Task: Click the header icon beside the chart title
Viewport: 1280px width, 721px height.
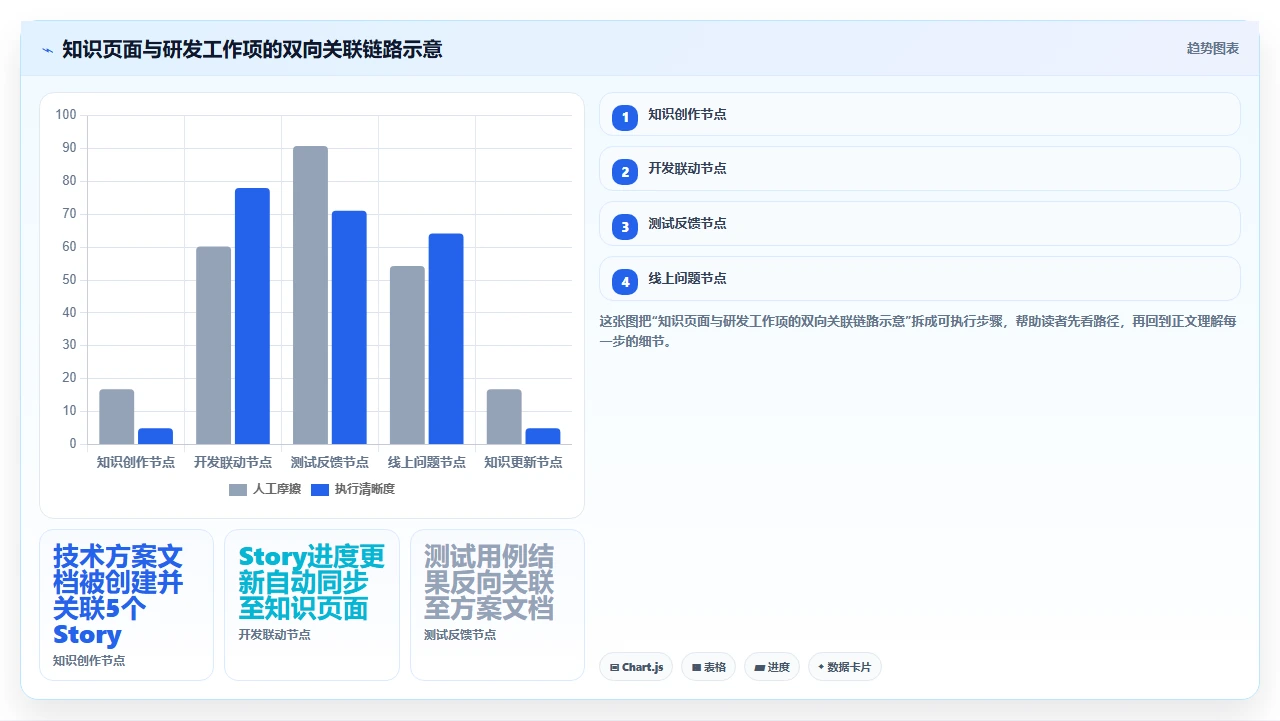Action: click(47, 49)
